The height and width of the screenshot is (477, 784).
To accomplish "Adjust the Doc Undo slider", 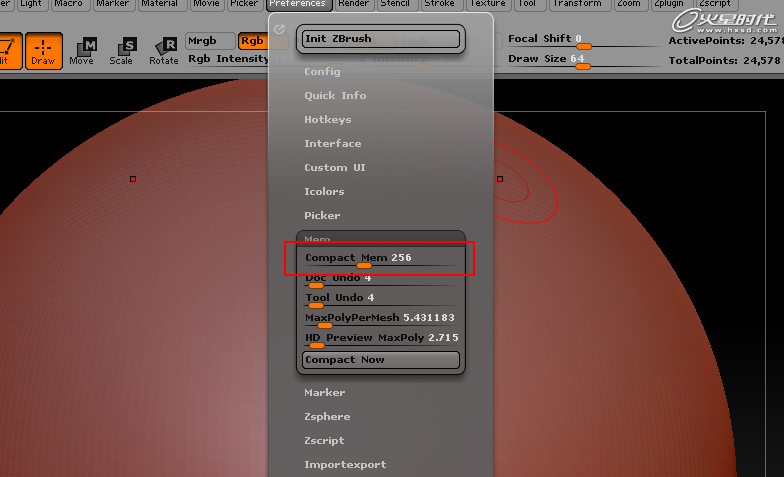I will pos(381,280).
